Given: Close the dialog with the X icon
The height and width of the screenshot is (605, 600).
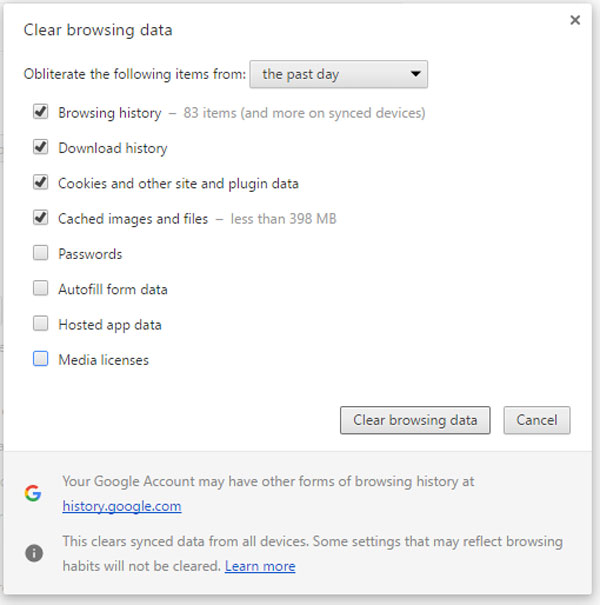Looking at the screenshot, I should (x=575, y=20).
